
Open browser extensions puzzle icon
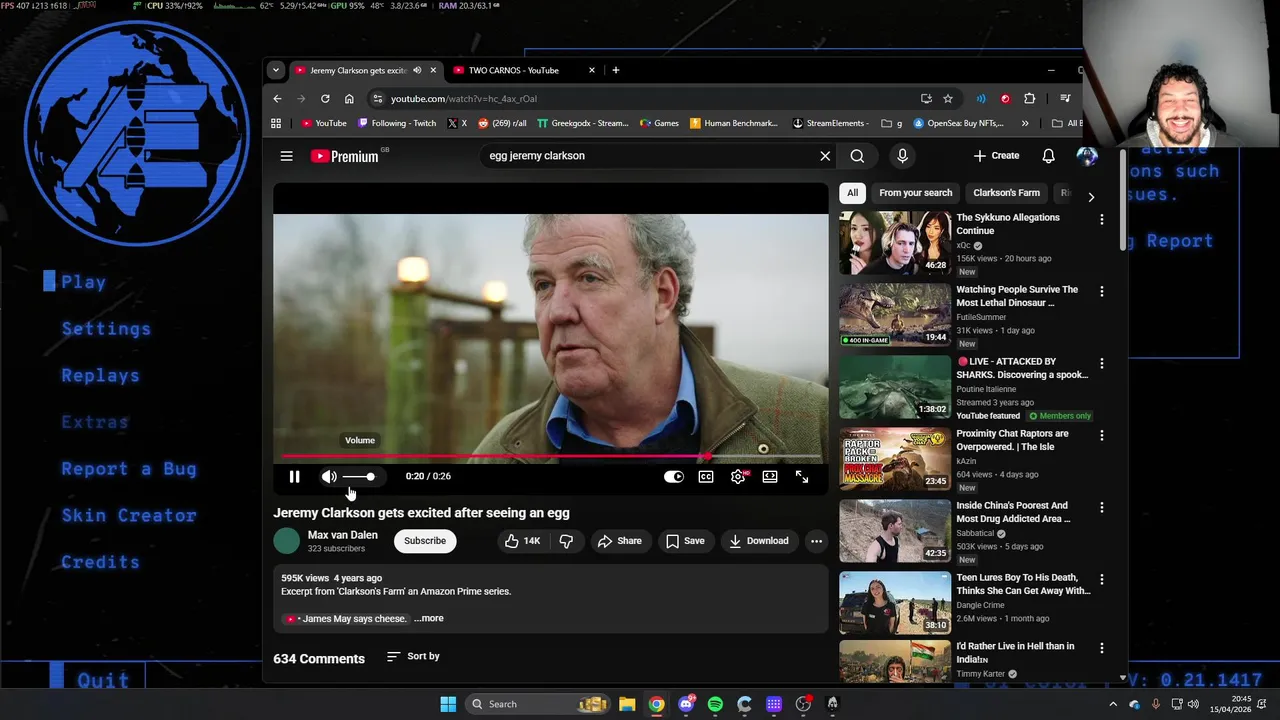click(1029, 99)
